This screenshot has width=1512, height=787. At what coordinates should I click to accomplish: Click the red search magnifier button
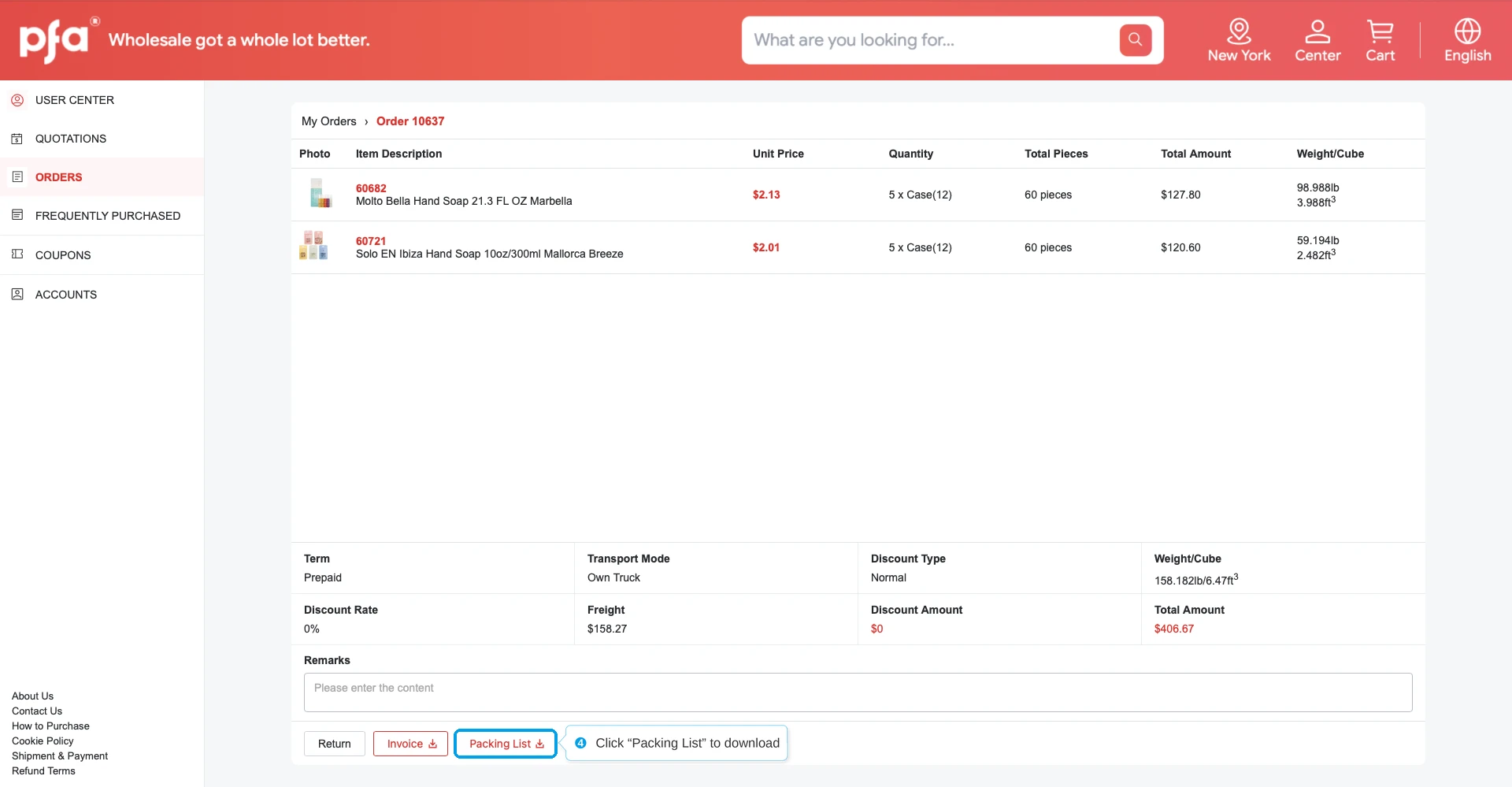(1135, 39)
